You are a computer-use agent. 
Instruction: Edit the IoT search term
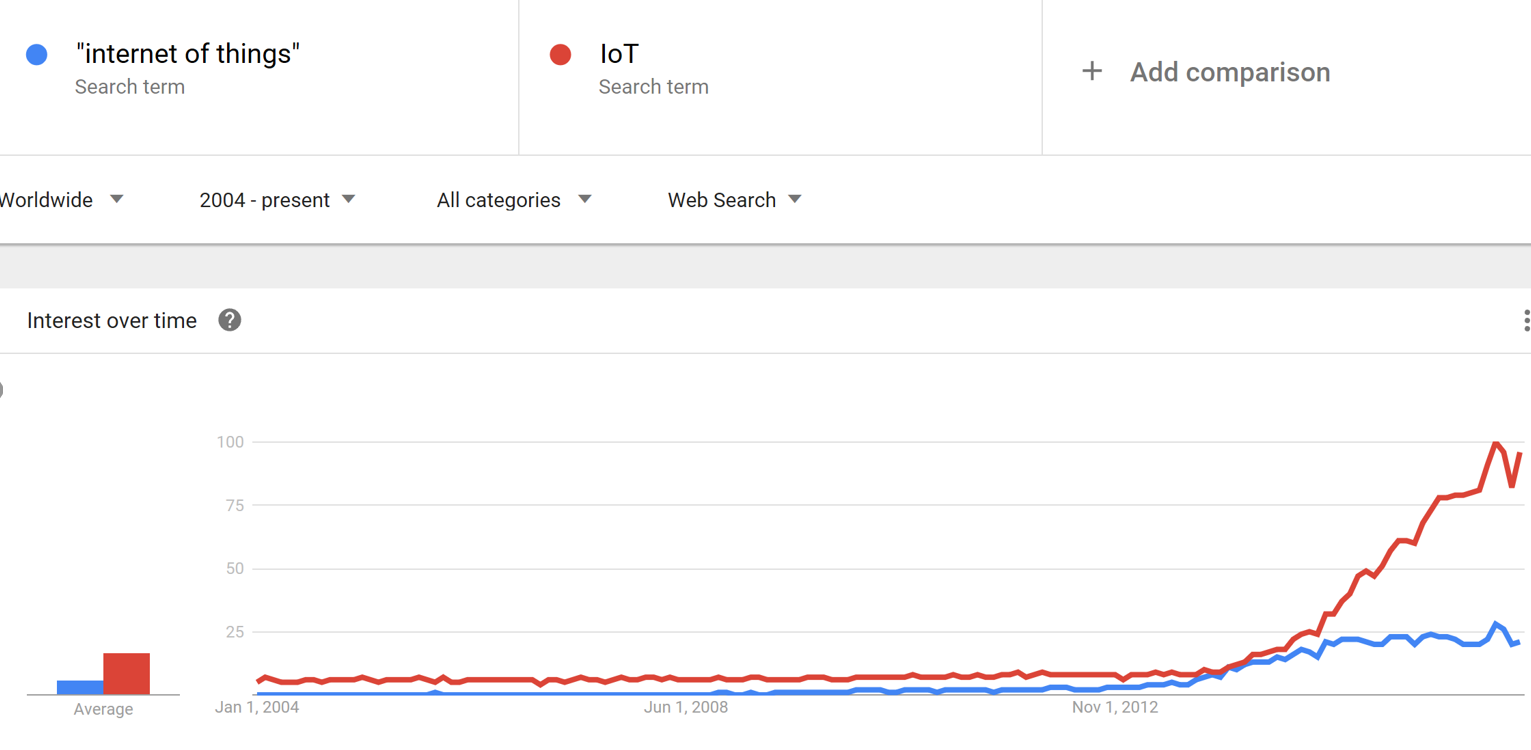coord(619,54)
